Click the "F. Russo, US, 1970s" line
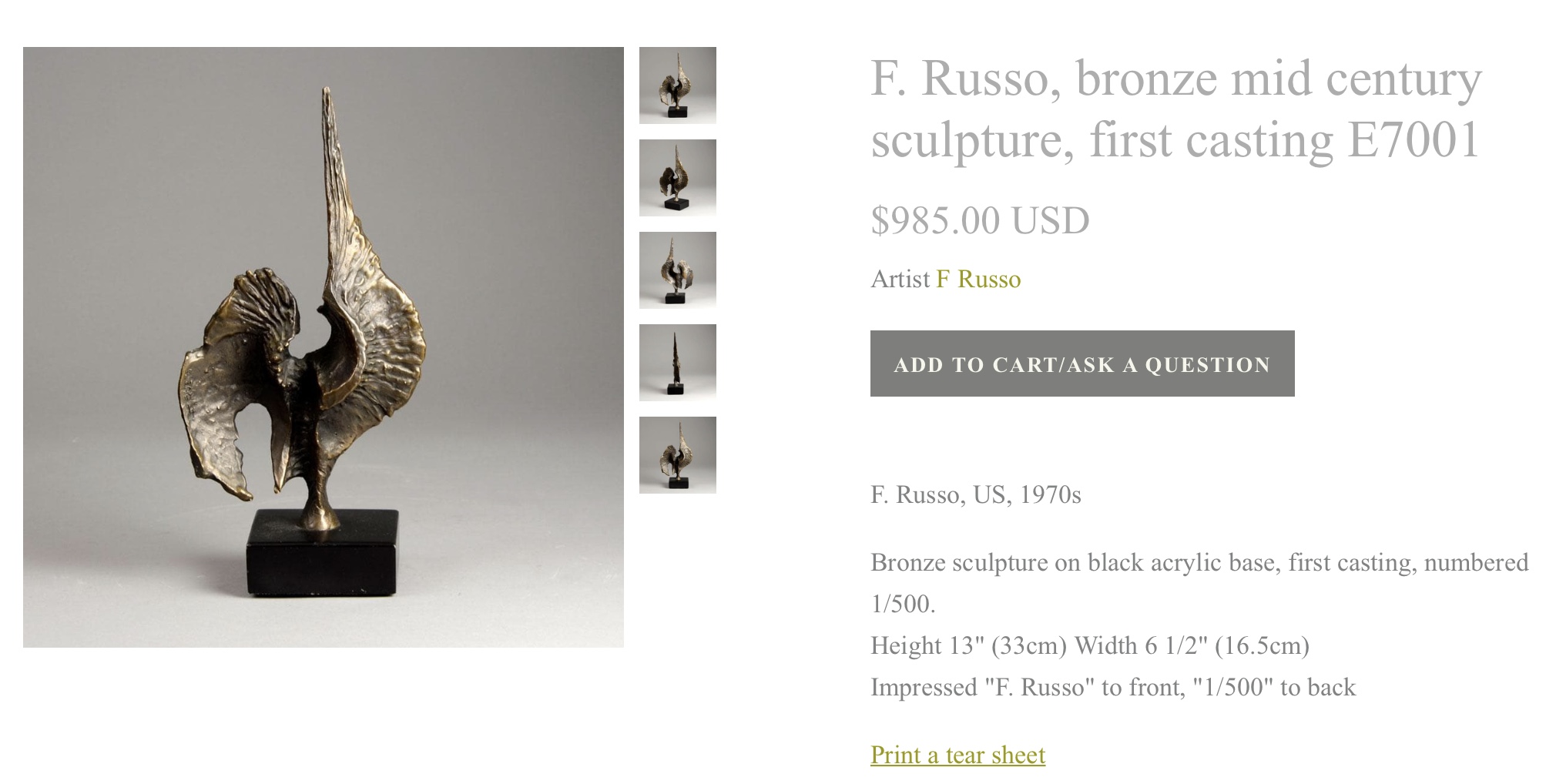 [x=975, y=494]
